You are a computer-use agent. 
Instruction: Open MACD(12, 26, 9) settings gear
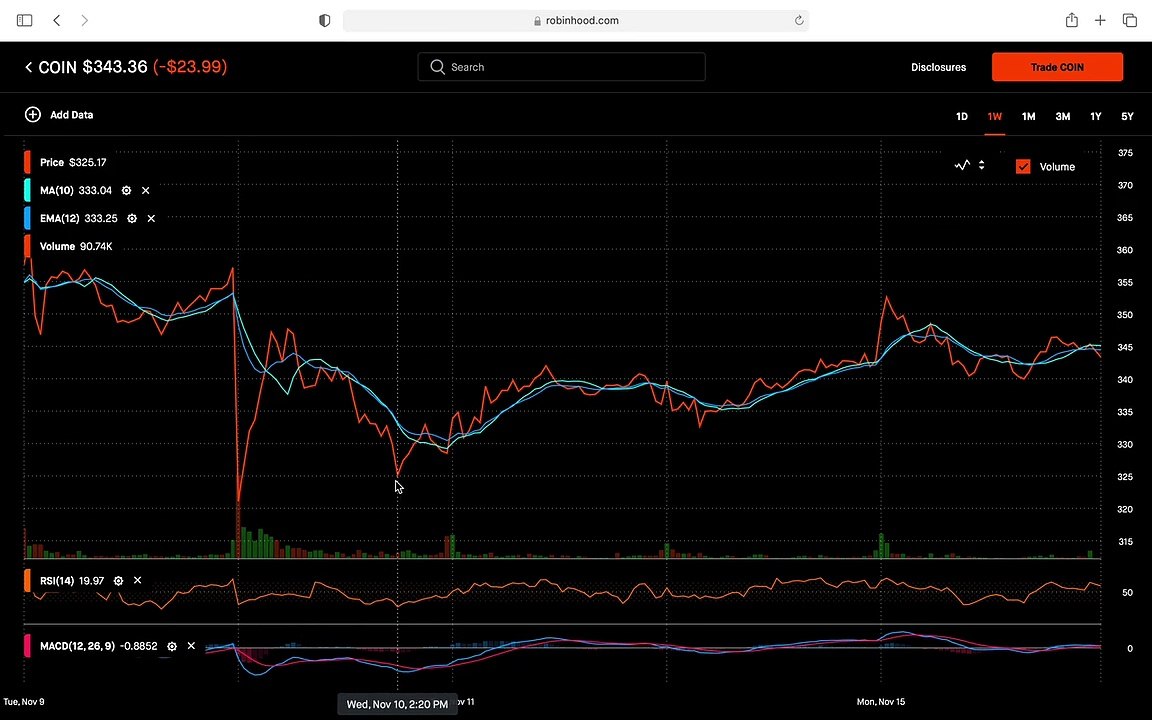coord(172,646)
